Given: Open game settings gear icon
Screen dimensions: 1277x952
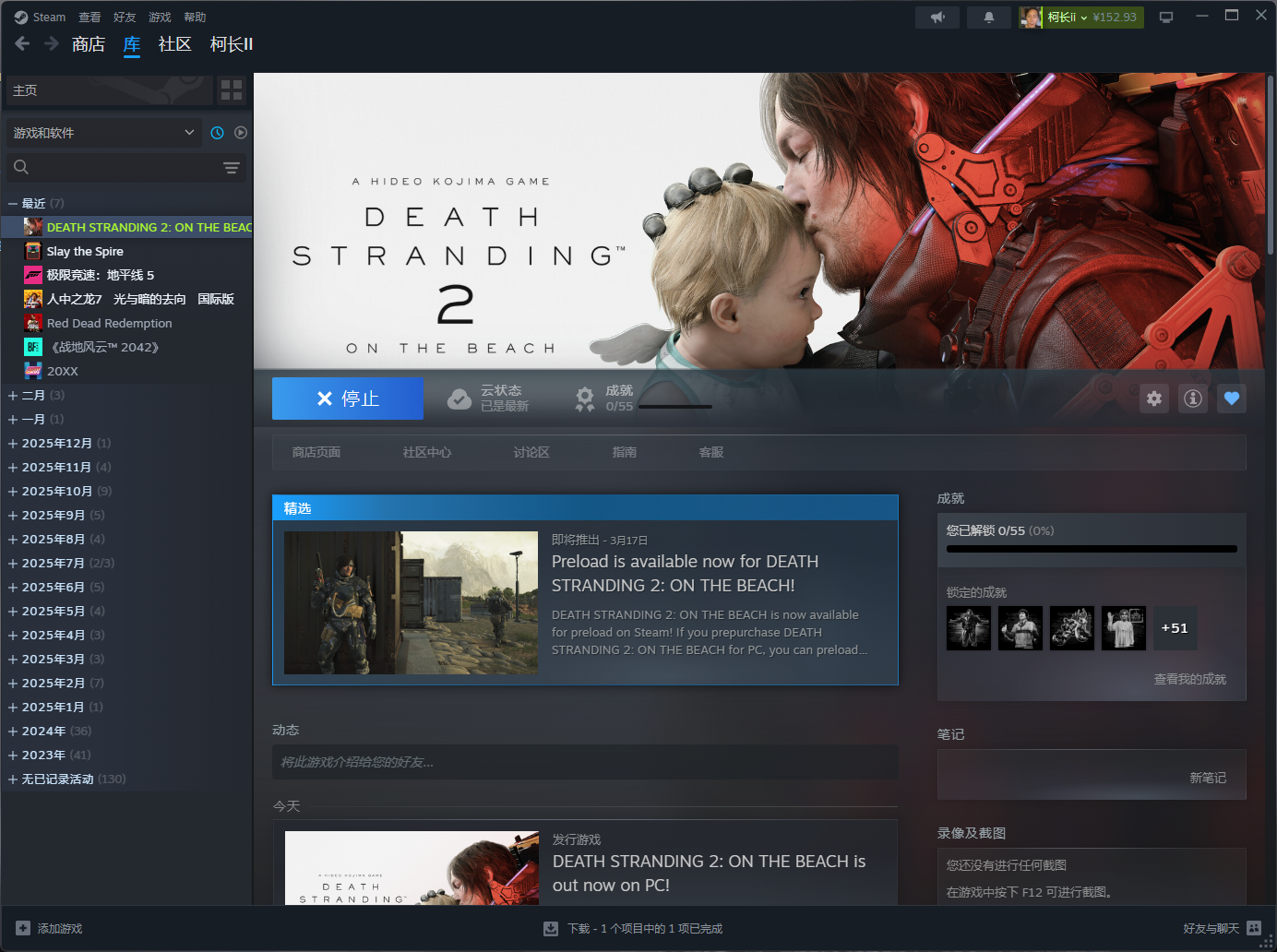Looking at the screenshot, I should (x=1154, y=399).
